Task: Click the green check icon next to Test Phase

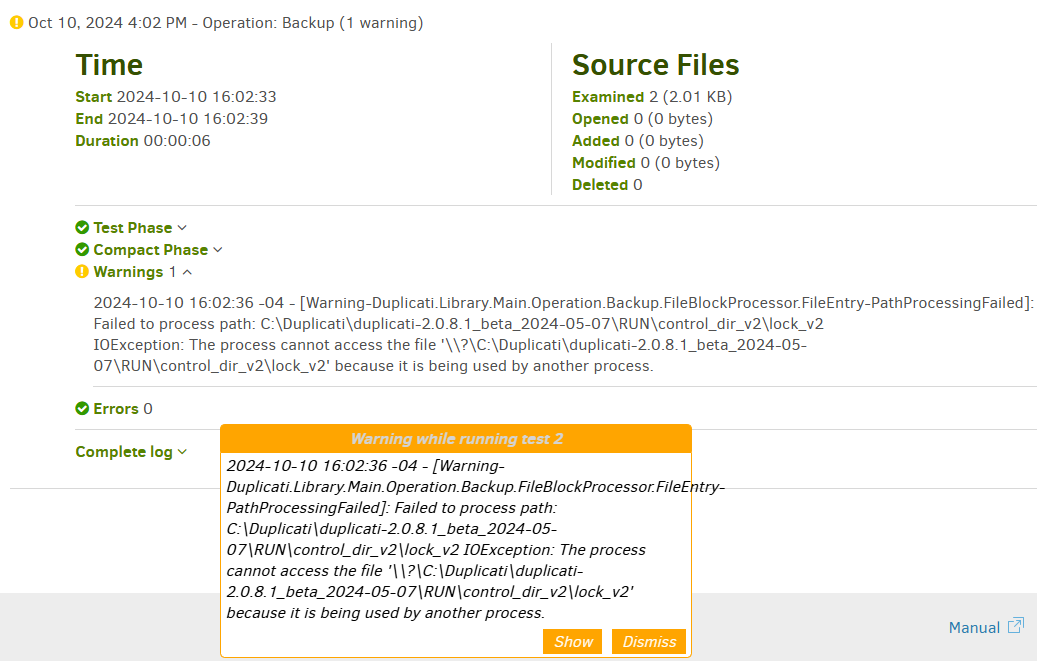Action: (82, 228)
